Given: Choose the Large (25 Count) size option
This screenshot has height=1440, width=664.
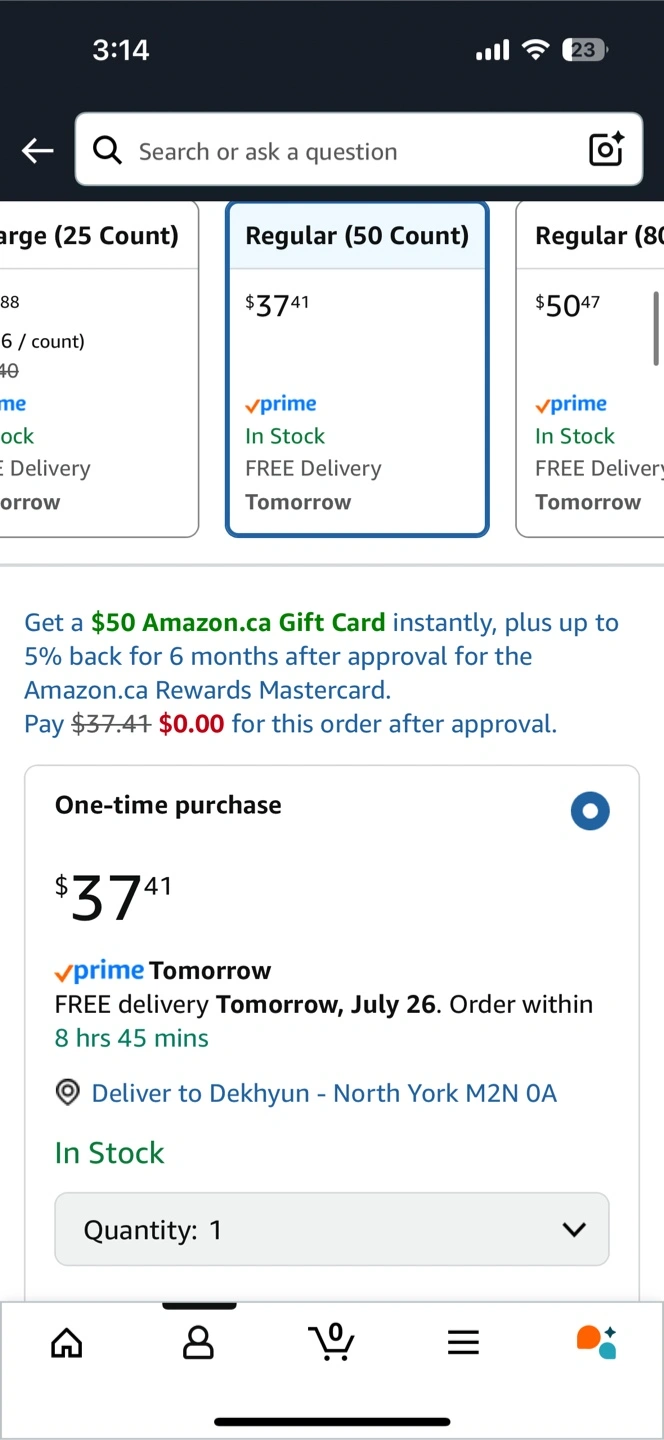Looking at the screenshot, I should [x=99, y=369].
